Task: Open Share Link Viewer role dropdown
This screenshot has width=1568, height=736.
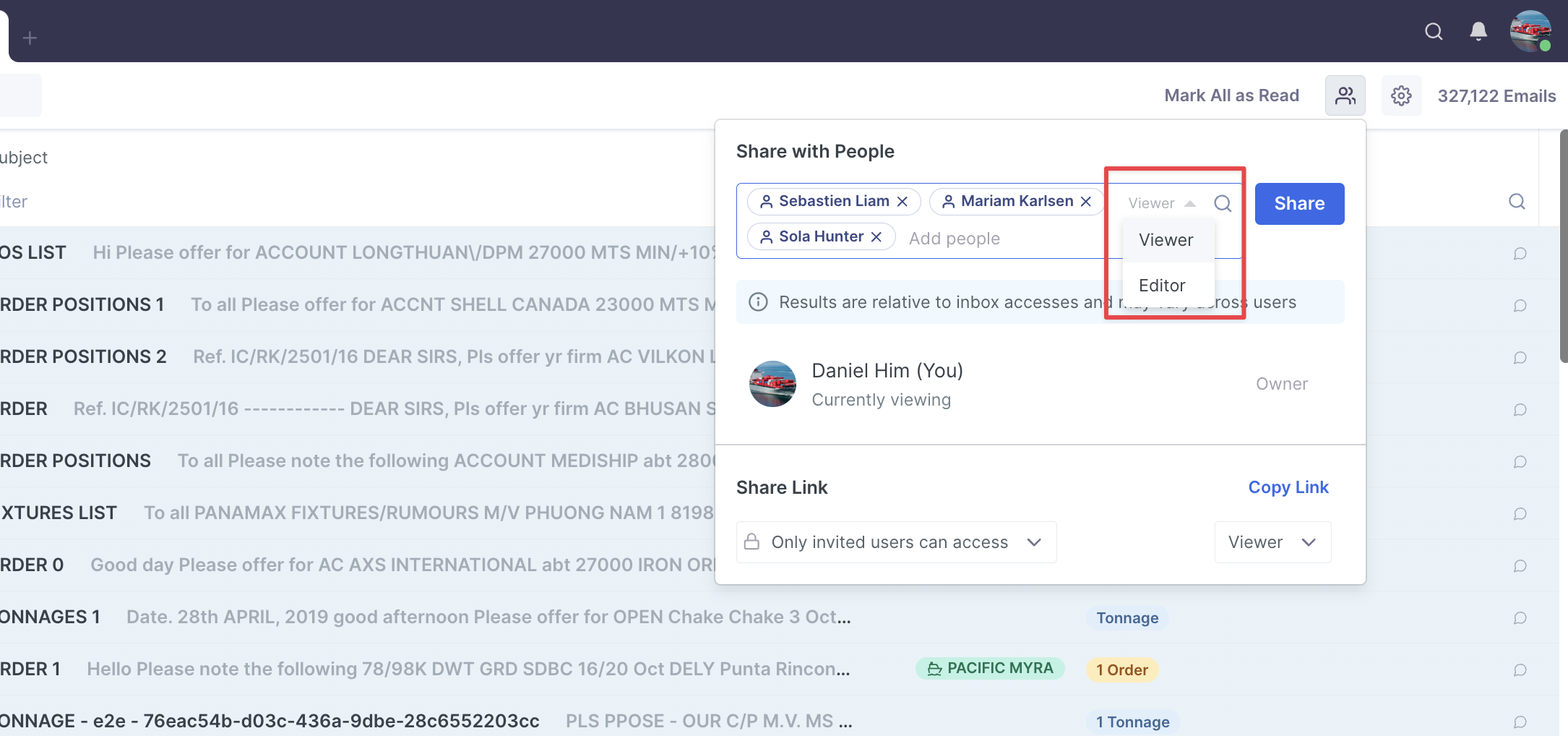Action: 1272,542
